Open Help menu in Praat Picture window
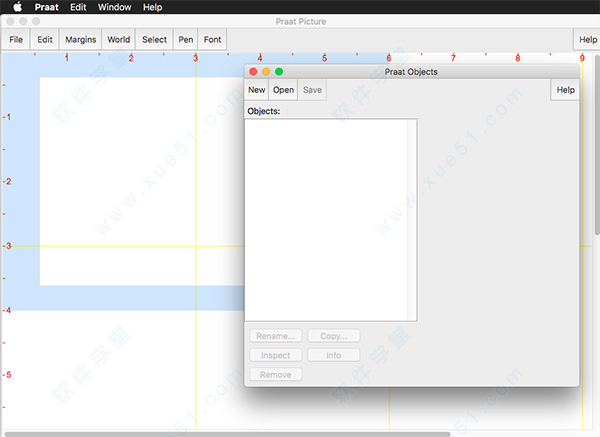600x437 pixels. tap(588, 39)
